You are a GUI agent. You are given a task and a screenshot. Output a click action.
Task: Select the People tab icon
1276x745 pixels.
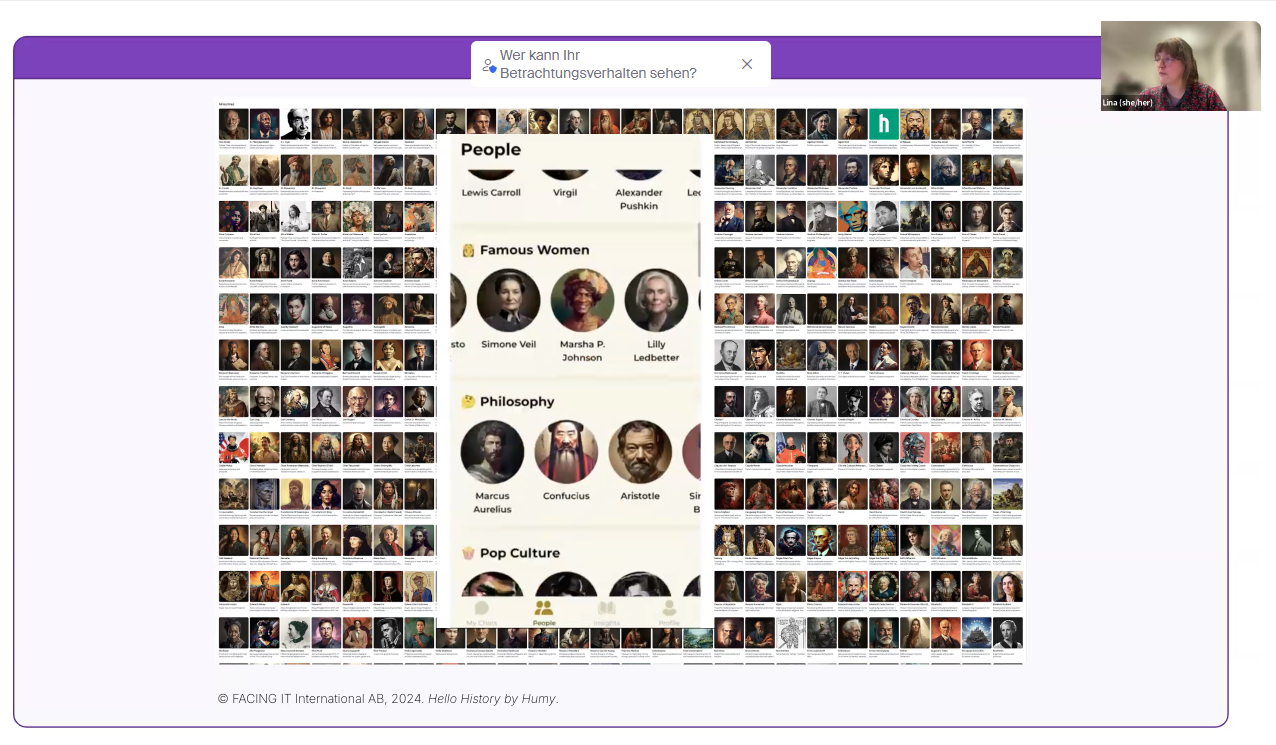tap(544, 608)
